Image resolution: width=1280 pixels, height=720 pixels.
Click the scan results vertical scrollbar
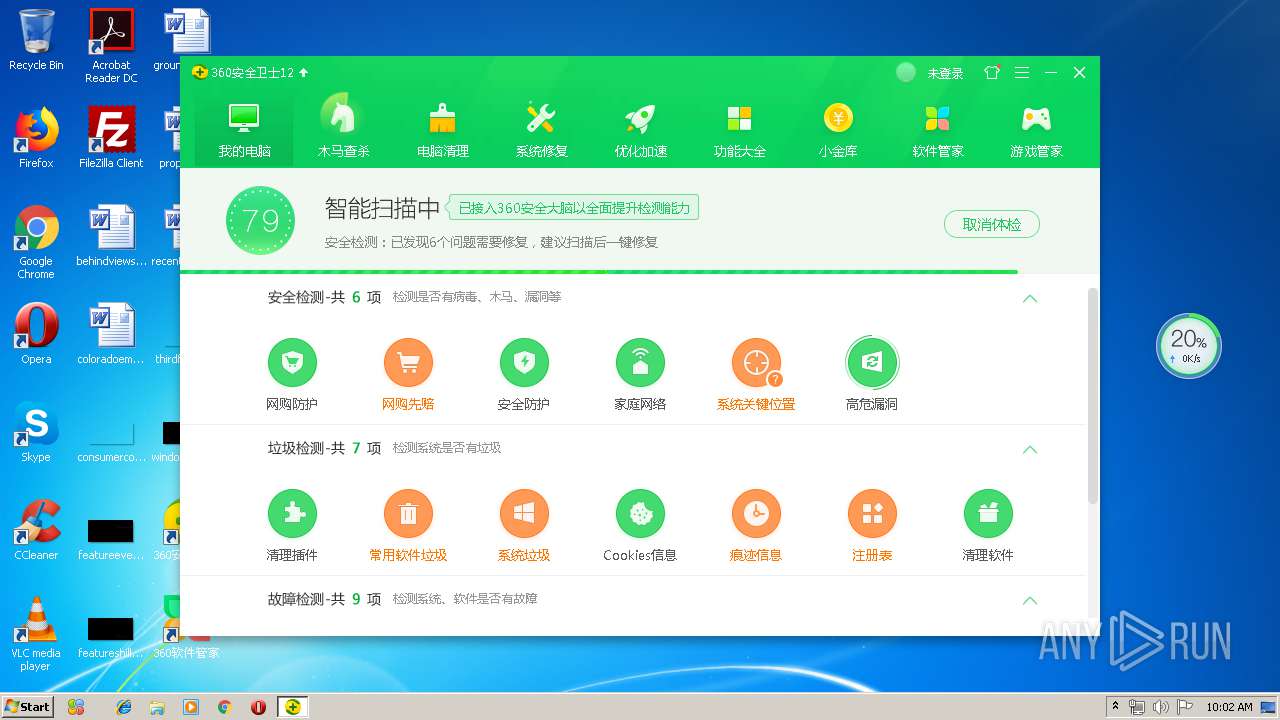coord(1093,395)
